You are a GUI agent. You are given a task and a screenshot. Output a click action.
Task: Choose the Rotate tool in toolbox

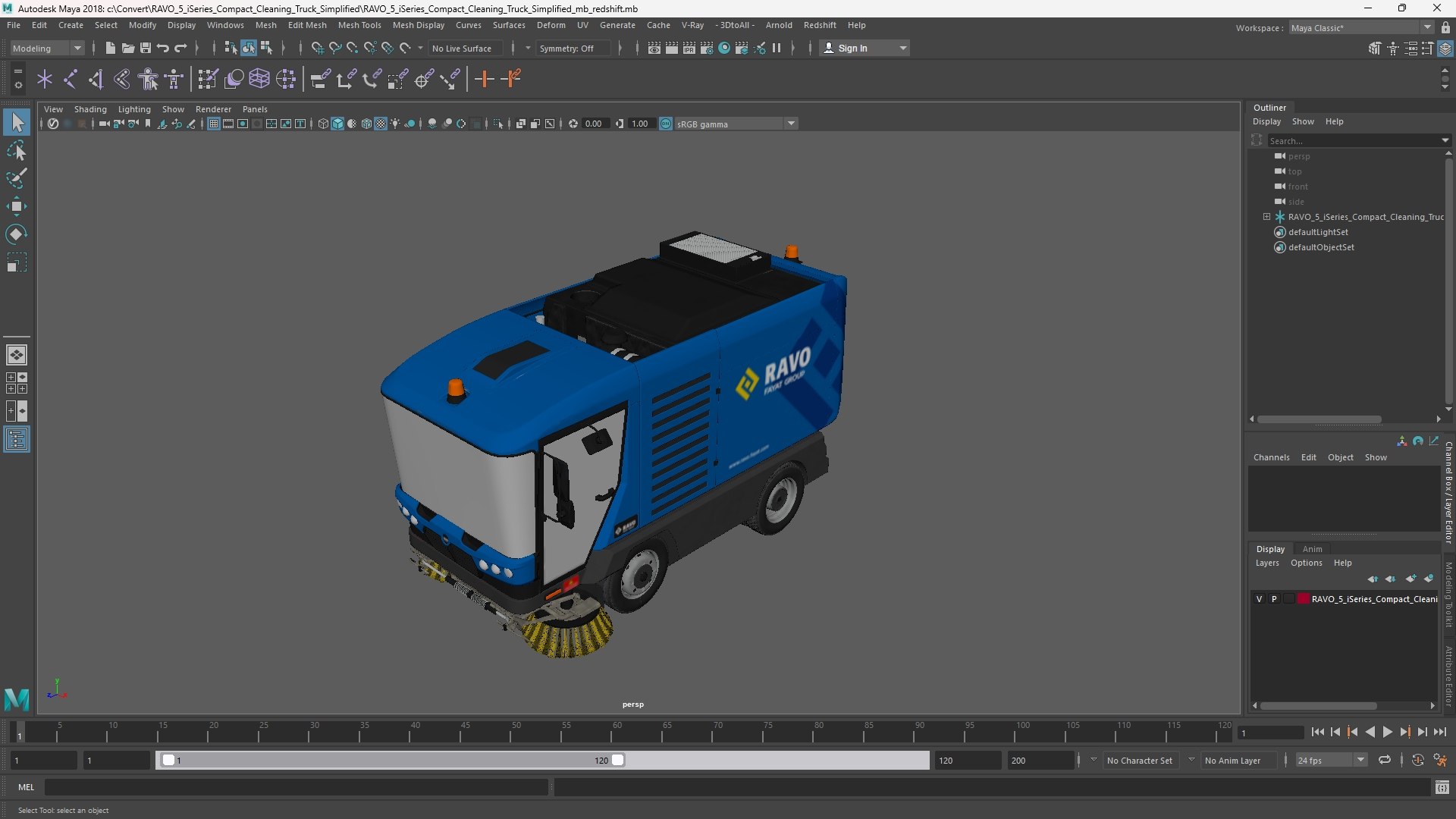click(17, 234)
